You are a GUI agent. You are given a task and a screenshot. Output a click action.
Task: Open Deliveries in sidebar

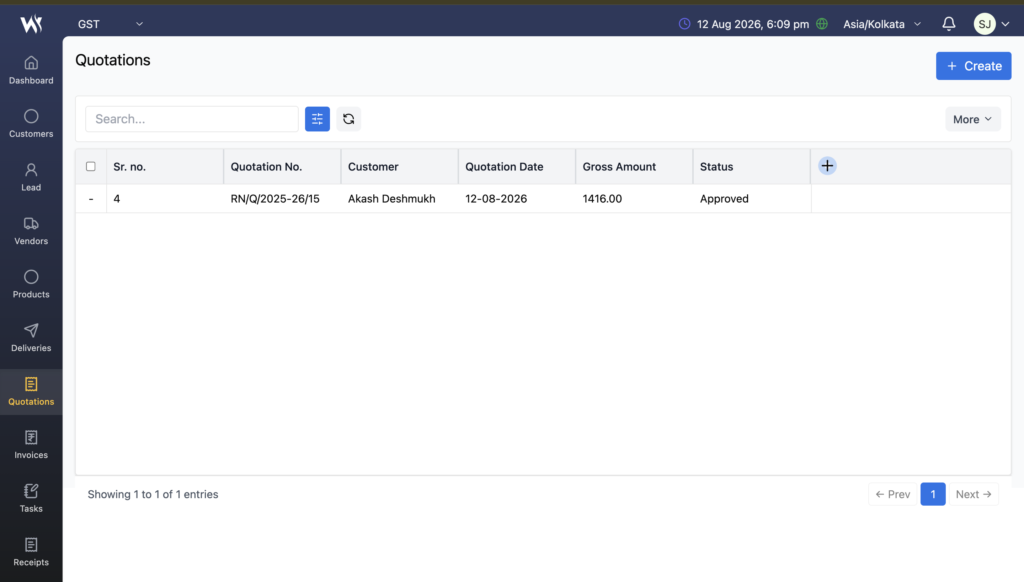pos(31,338)
